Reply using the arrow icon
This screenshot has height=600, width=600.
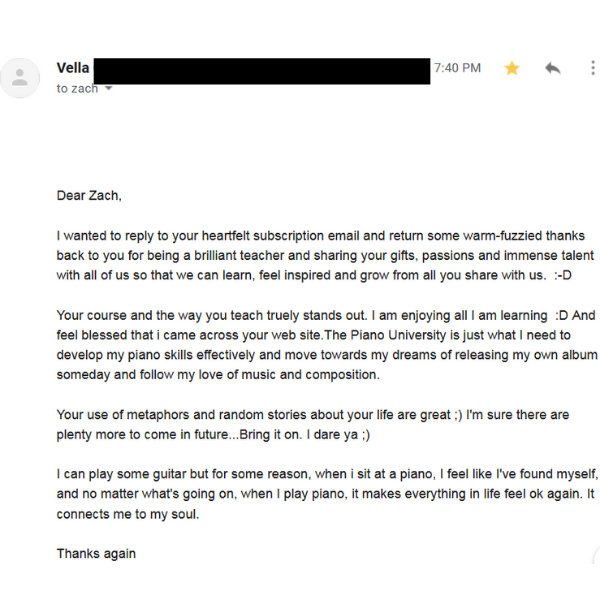(x=552, y=68)
